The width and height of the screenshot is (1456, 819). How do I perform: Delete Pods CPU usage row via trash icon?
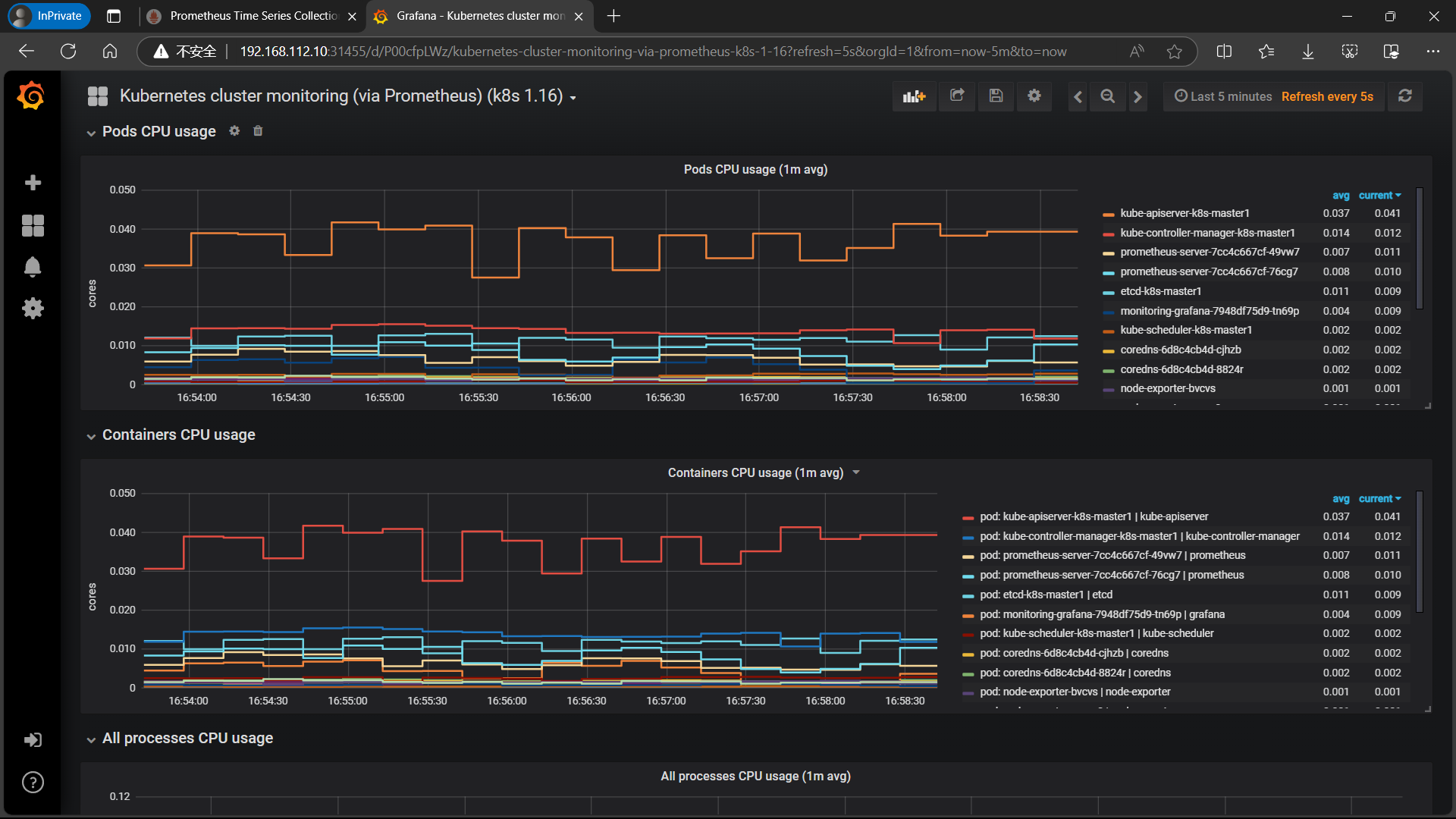click(x=258, y=131)
